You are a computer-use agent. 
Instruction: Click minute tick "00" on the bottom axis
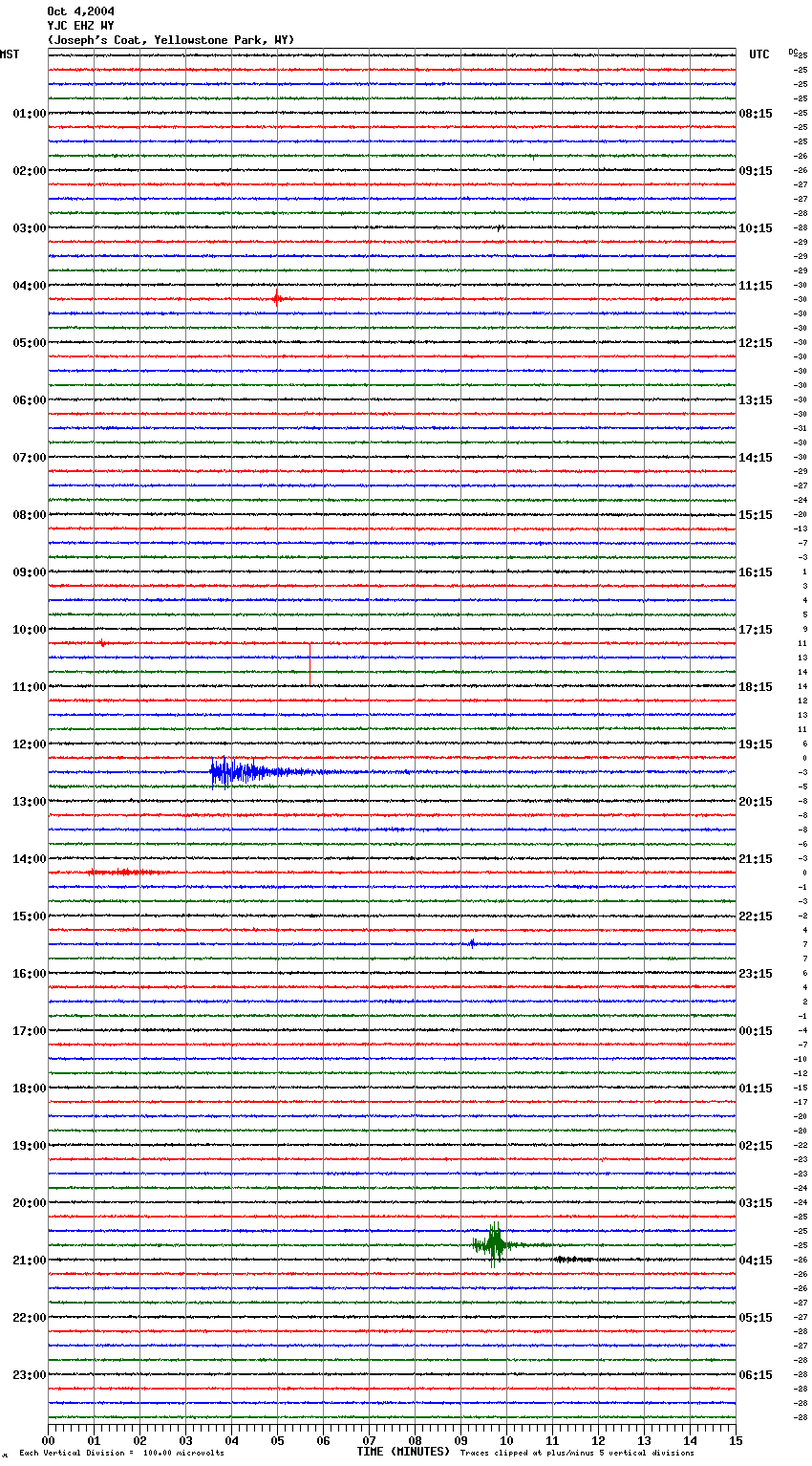(x=49, y=1441)
